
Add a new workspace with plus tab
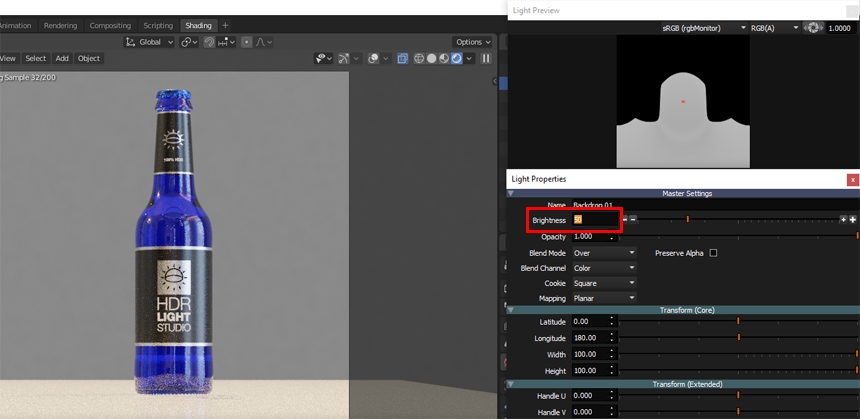(x=225, y=25)
